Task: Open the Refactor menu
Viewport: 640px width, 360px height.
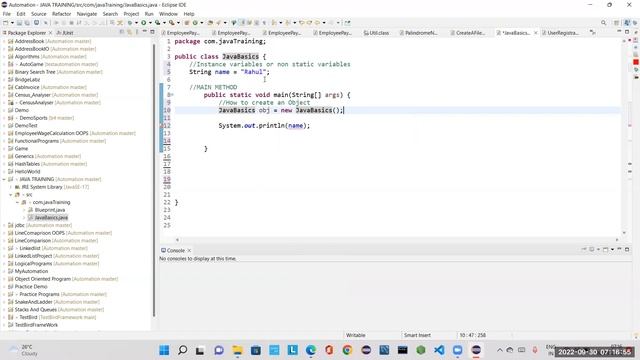Action: (62, 14)
